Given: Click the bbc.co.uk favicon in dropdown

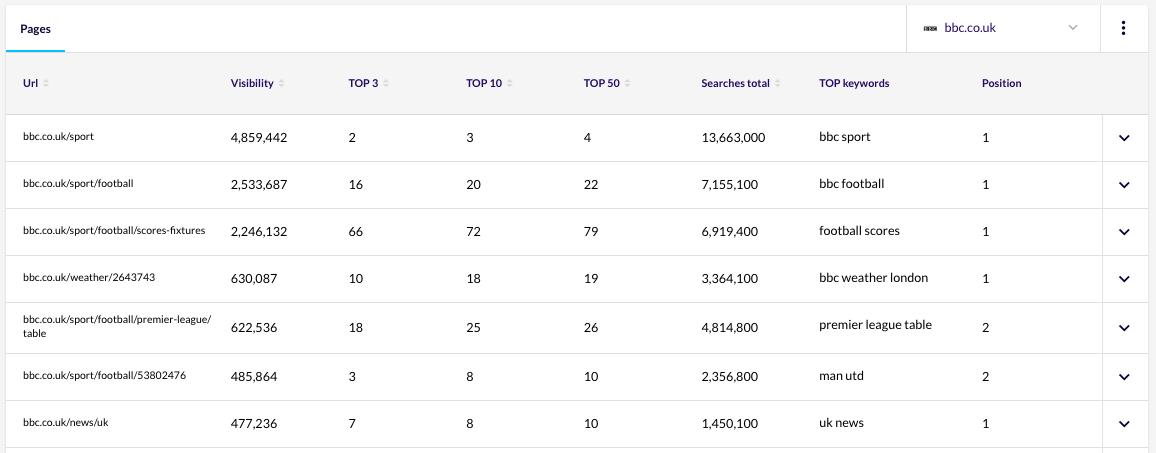Looking at the screenshot, I should point(930,28).
